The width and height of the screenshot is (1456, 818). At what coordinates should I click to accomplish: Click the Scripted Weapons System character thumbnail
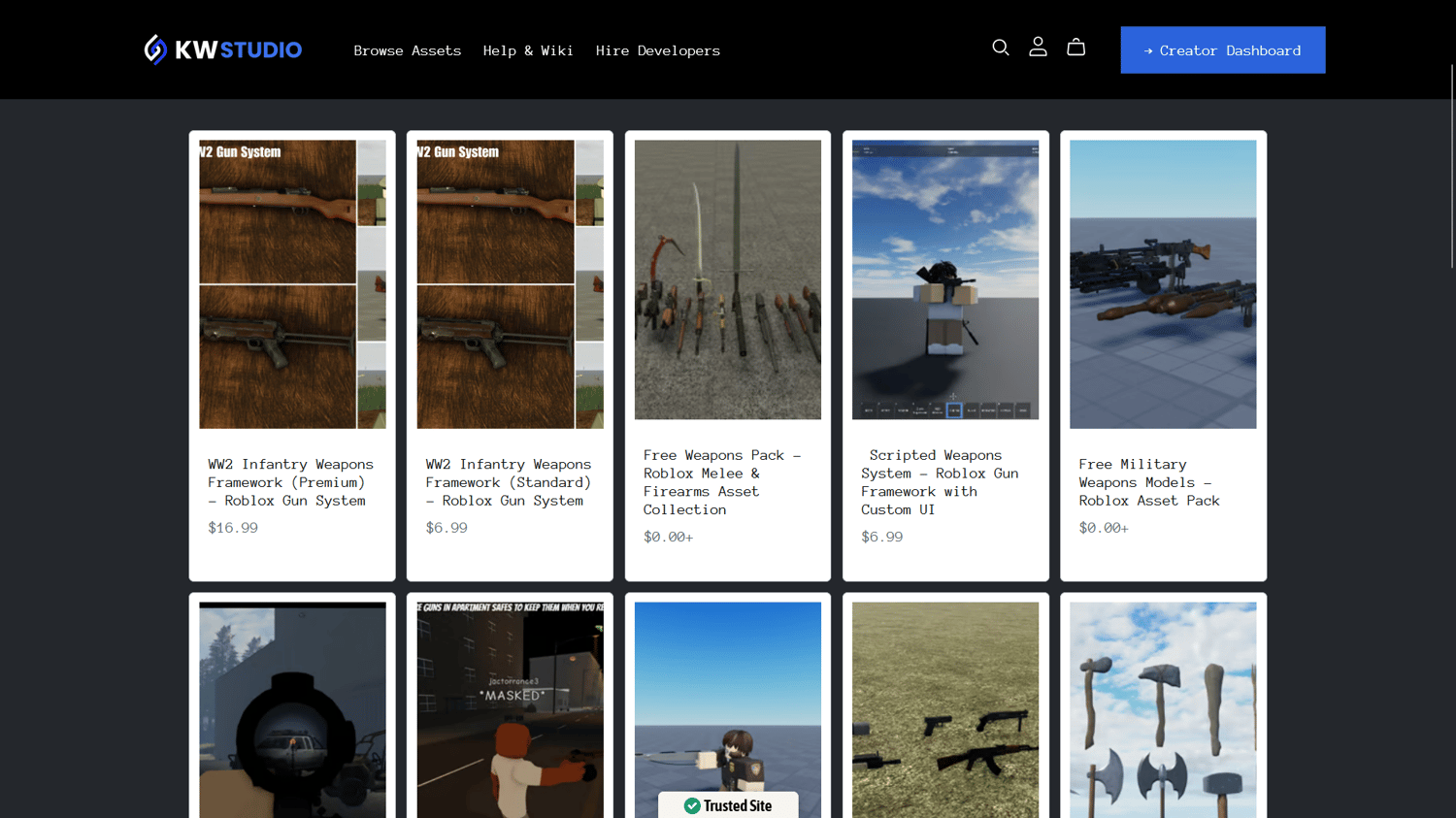point(945,279)
